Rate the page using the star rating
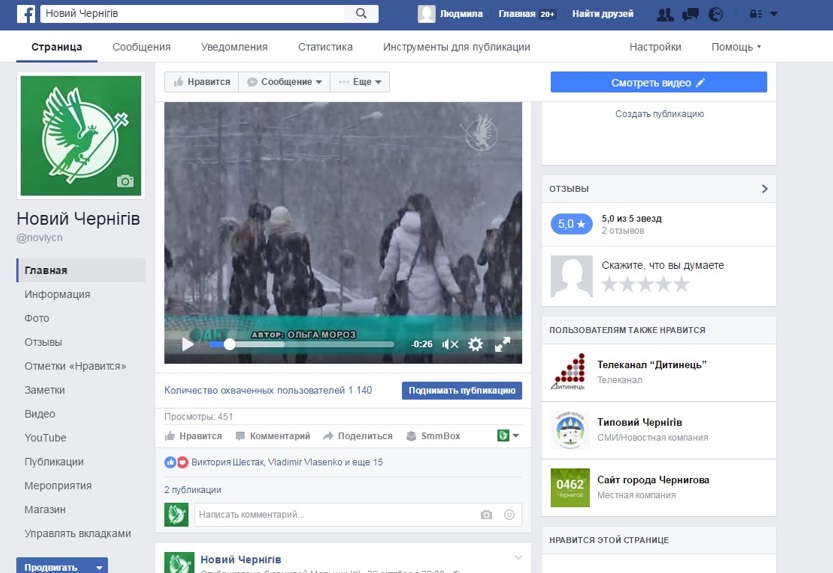Image resolution: width=833 pixels, height=573 pixels. [645, 285]
